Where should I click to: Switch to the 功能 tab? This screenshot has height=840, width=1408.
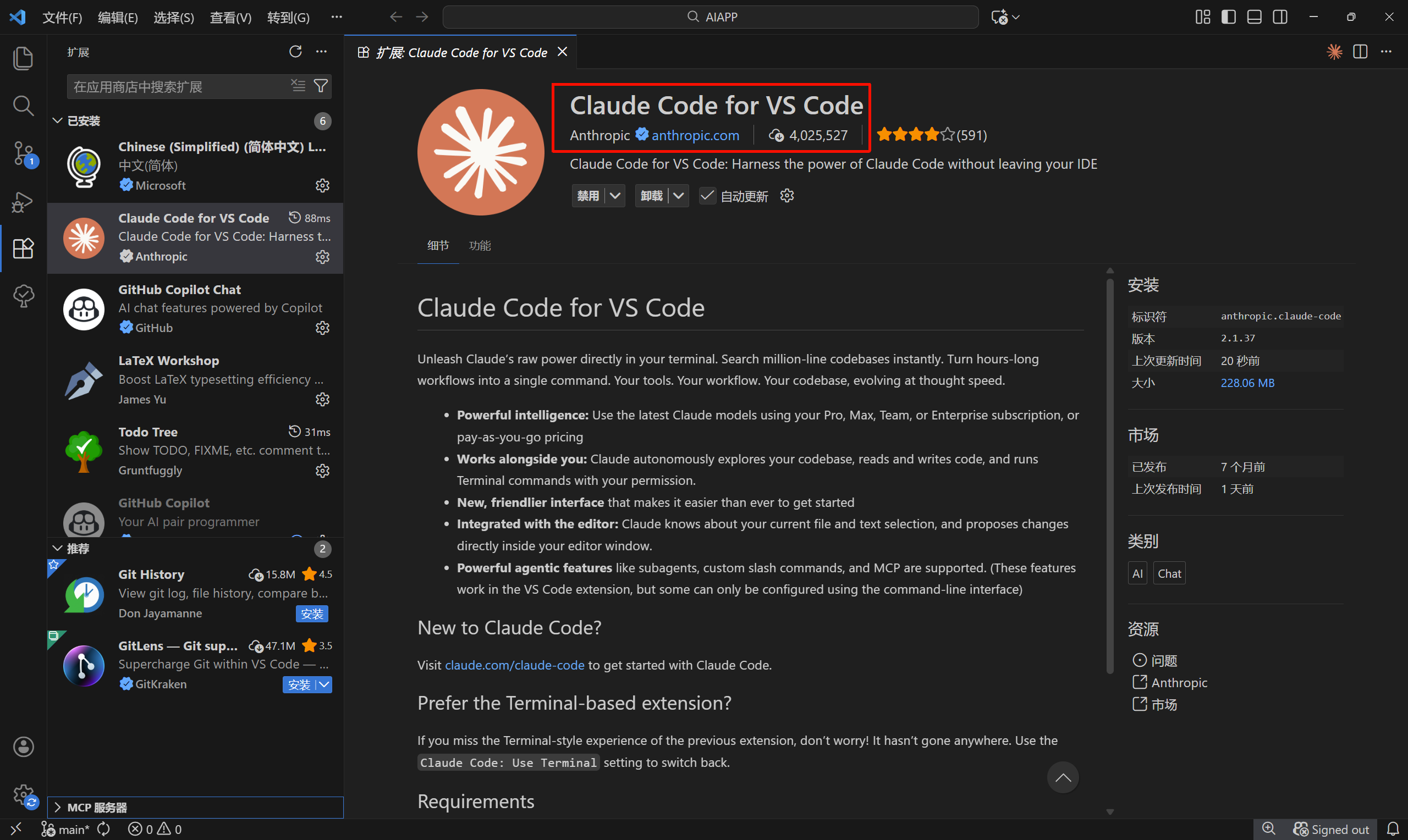pyautogui.click(x=480, y=246)
